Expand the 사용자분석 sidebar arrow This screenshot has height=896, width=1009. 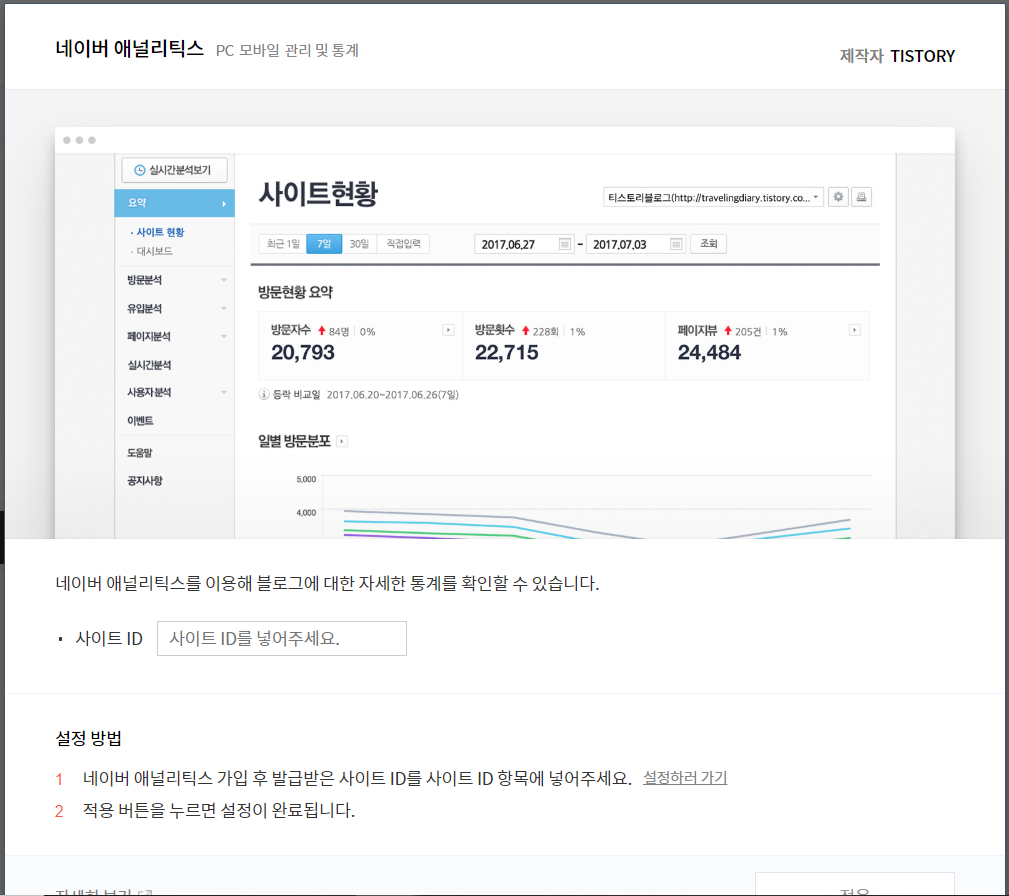click(x=224, y=392)
